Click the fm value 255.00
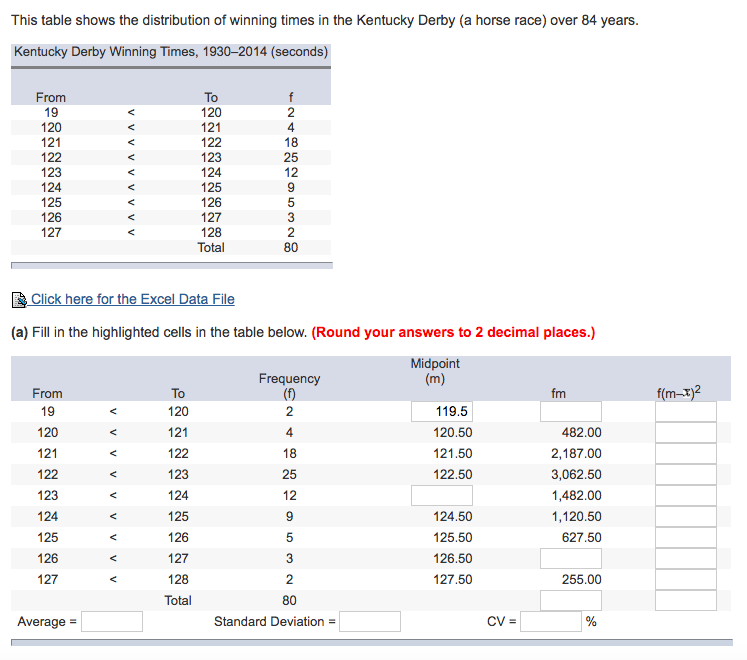This screenshot has width=747, height=660. tap(581, 579)
